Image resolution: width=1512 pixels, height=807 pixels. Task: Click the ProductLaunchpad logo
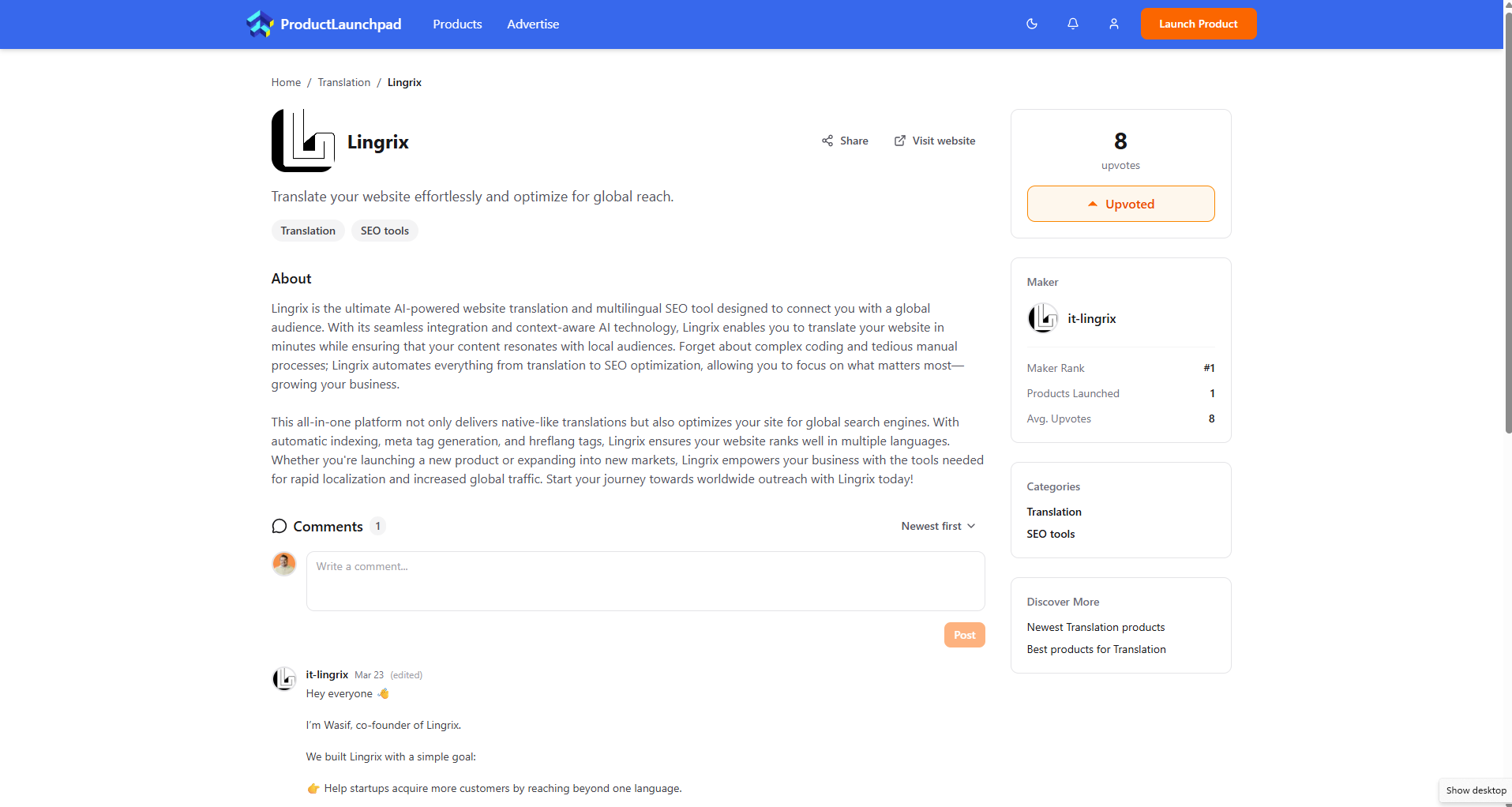pyautogui.click(x=322, y=24)
